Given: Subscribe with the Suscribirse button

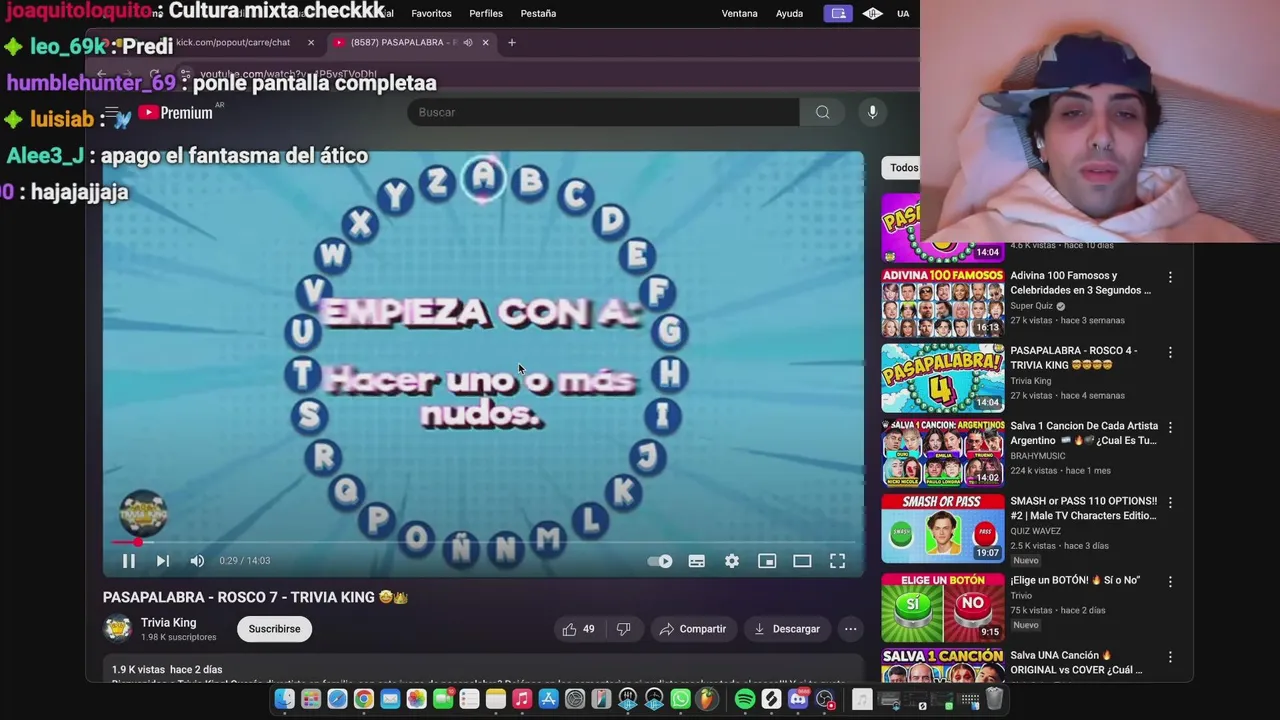Looking at the screenshot, I should (x=274, y=629).
